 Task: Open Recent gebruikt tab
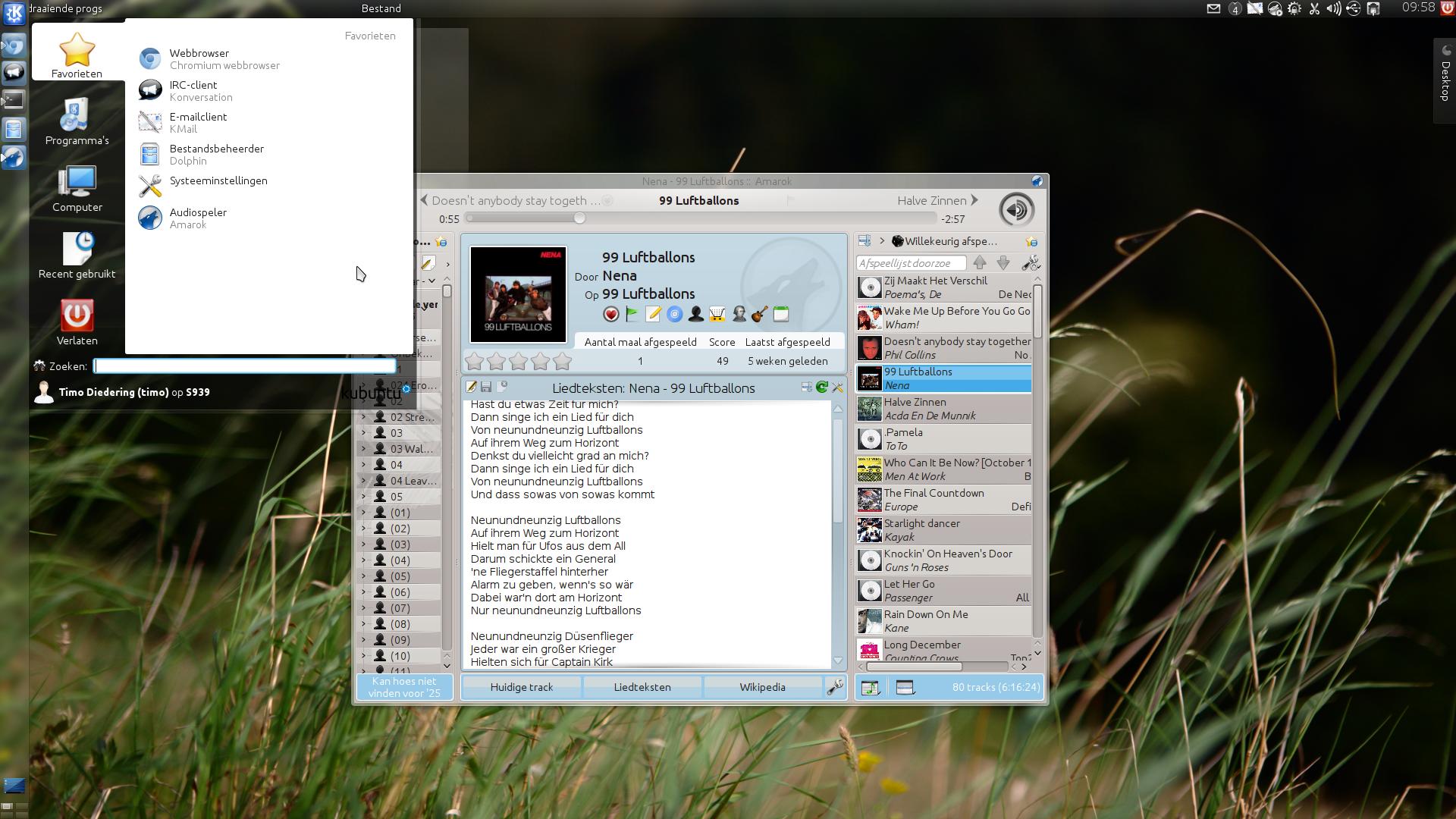tap(77, 255)
